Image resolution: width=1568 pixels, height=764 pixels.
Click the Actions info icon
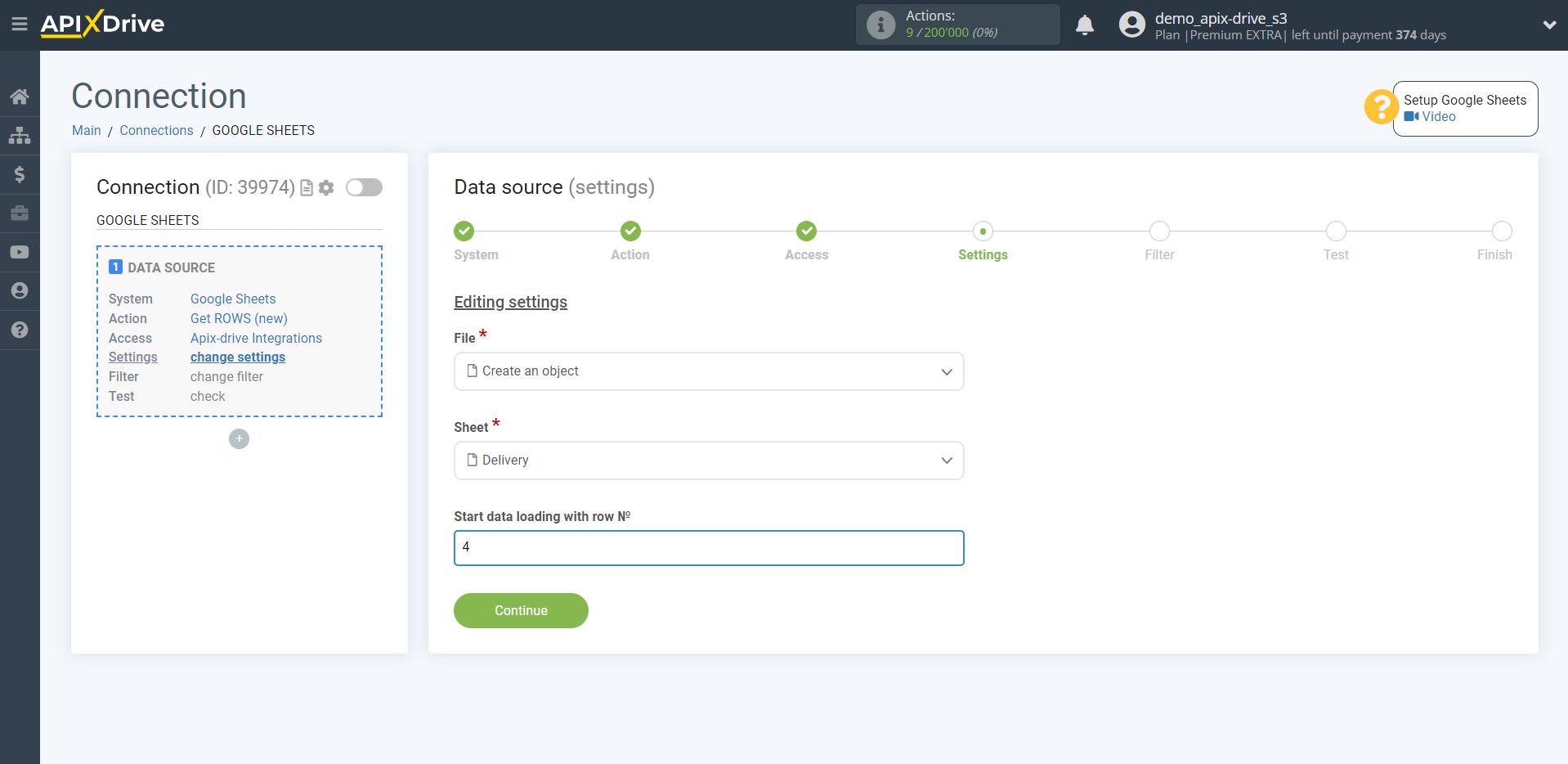point(880,25)
